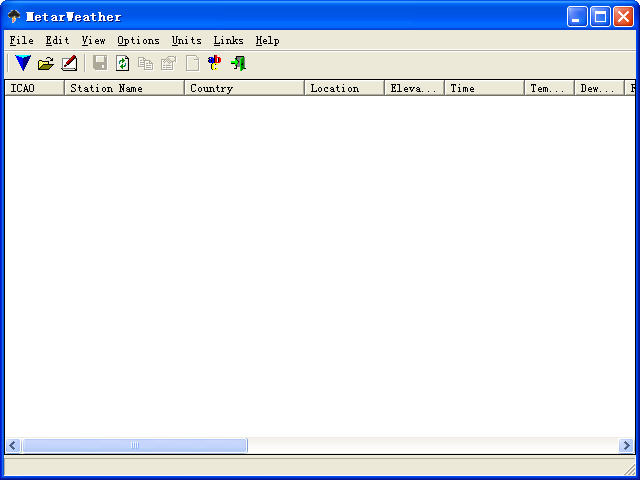Sort by the ICAO column header
The width and height of the screenshot is (640, 480).
pyautogui.click(x=35, y=88)
